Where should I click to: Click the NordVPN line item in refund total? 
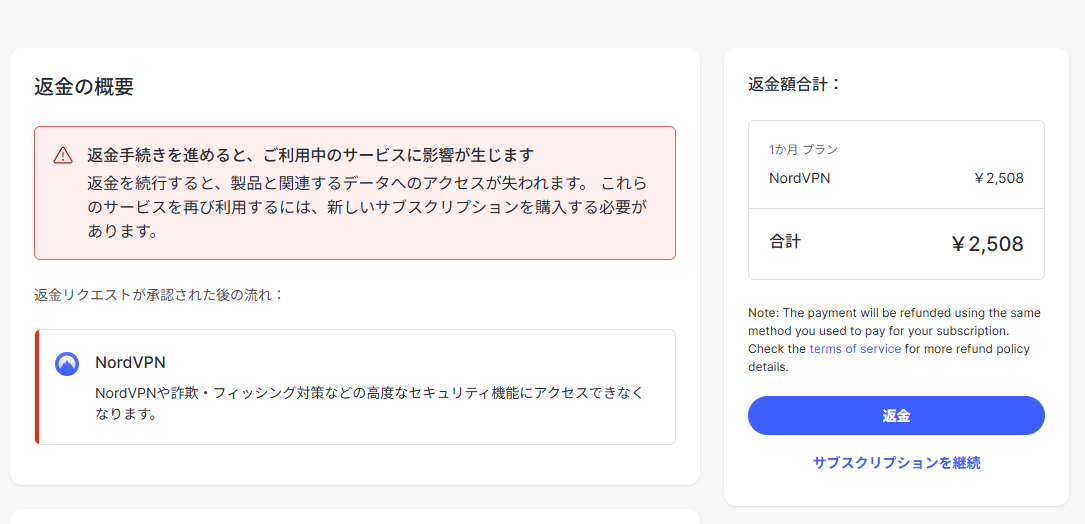pos(799,178)
